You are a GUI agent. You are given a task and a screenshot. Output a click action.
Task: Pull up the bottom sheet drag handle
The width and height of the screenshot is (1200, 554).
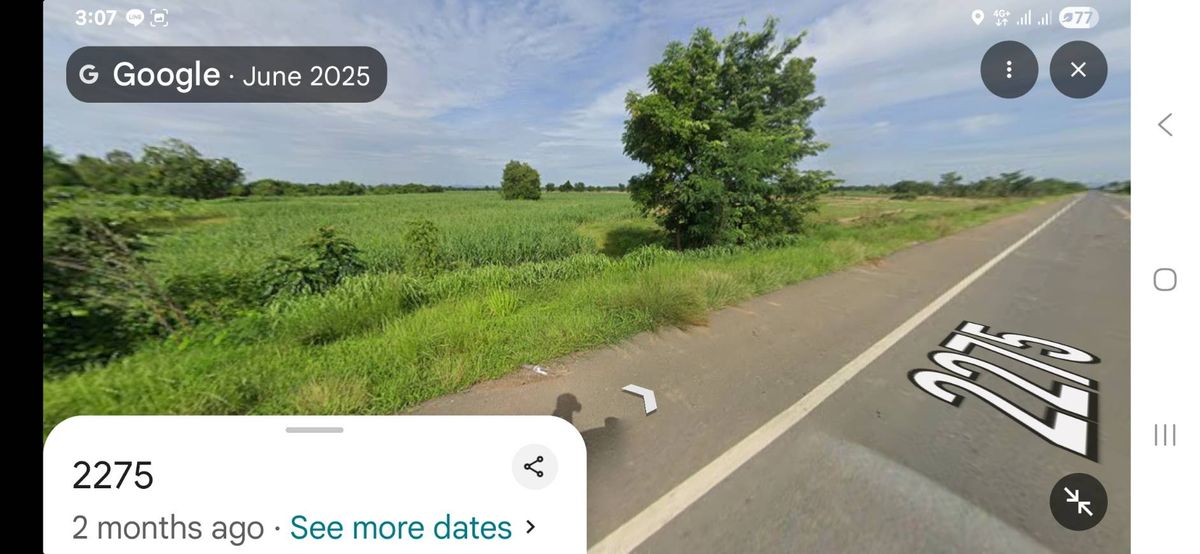[x=314, y=430]
